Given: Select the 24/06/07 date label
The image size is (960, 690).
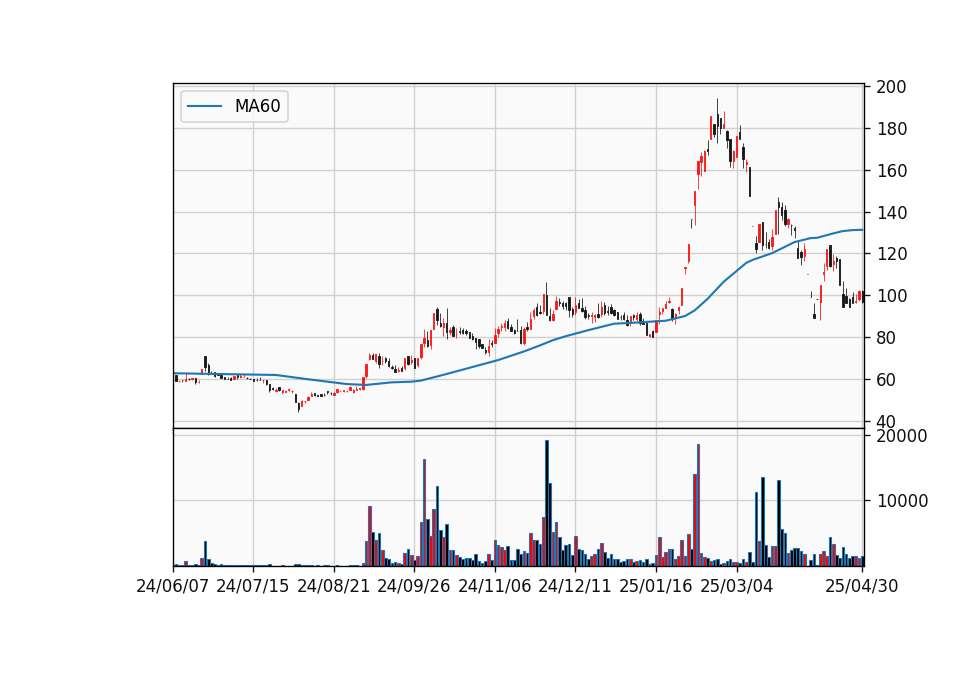Looking at the screenshot, I should (173, 586).
